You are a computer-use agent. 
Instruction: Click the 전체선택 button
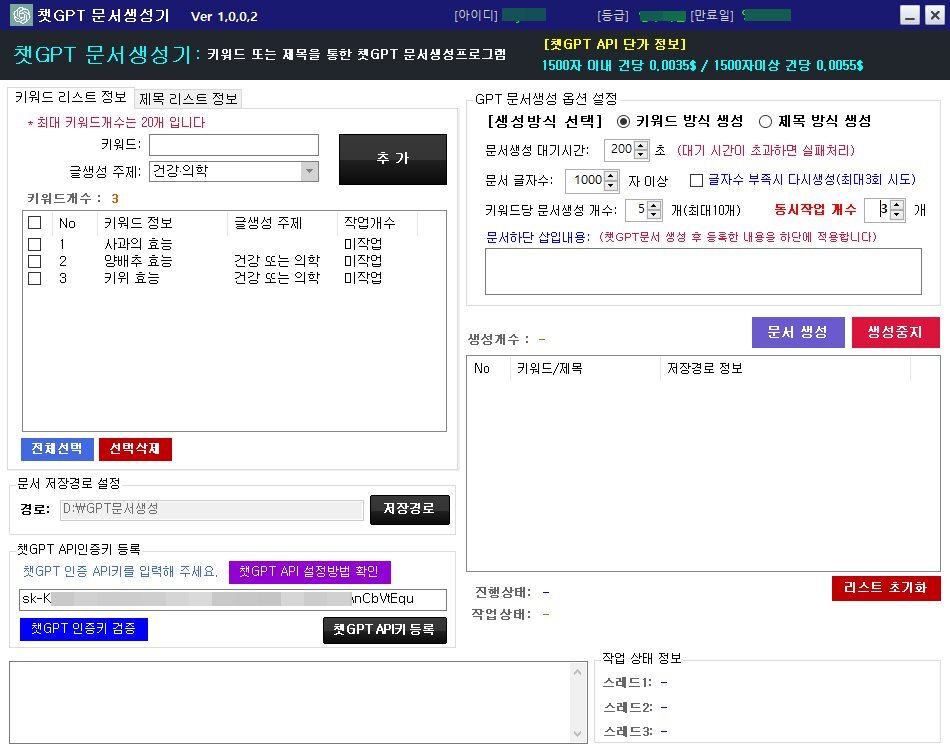click(57, 449)
